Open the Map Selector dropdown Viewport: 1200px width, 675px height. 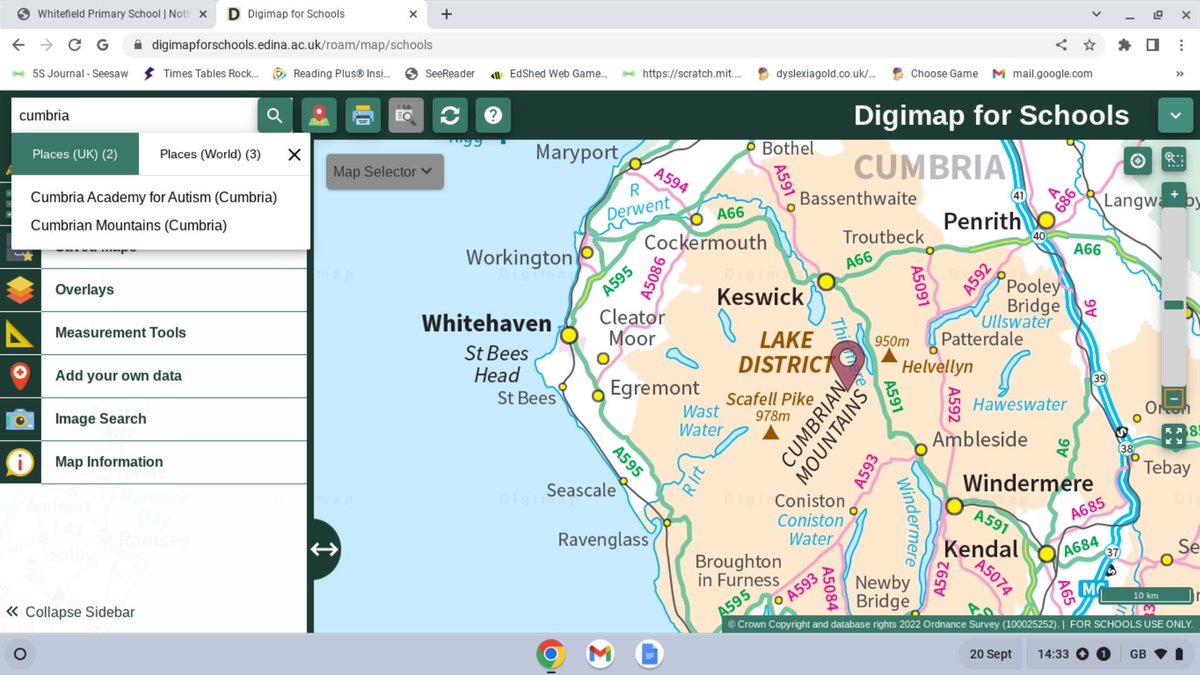pos(384,171)
